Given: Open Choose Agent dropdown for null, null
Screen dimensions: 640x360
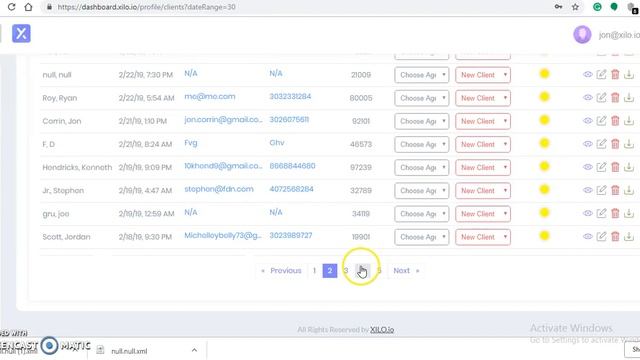Looking at the screenshot, I should (422, 75).
